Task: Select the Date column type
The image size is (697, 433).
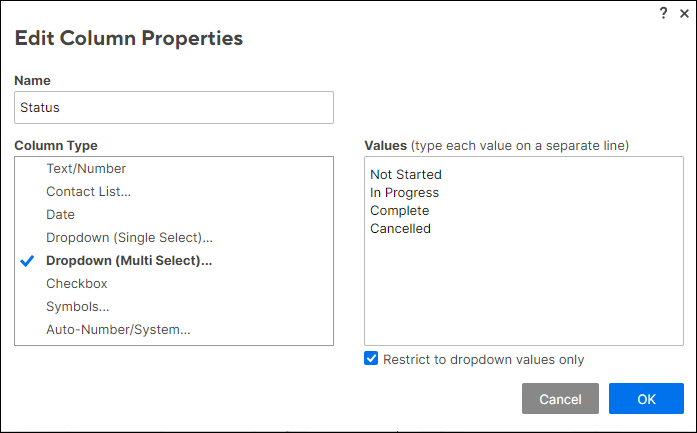Action: click(60, 214)
